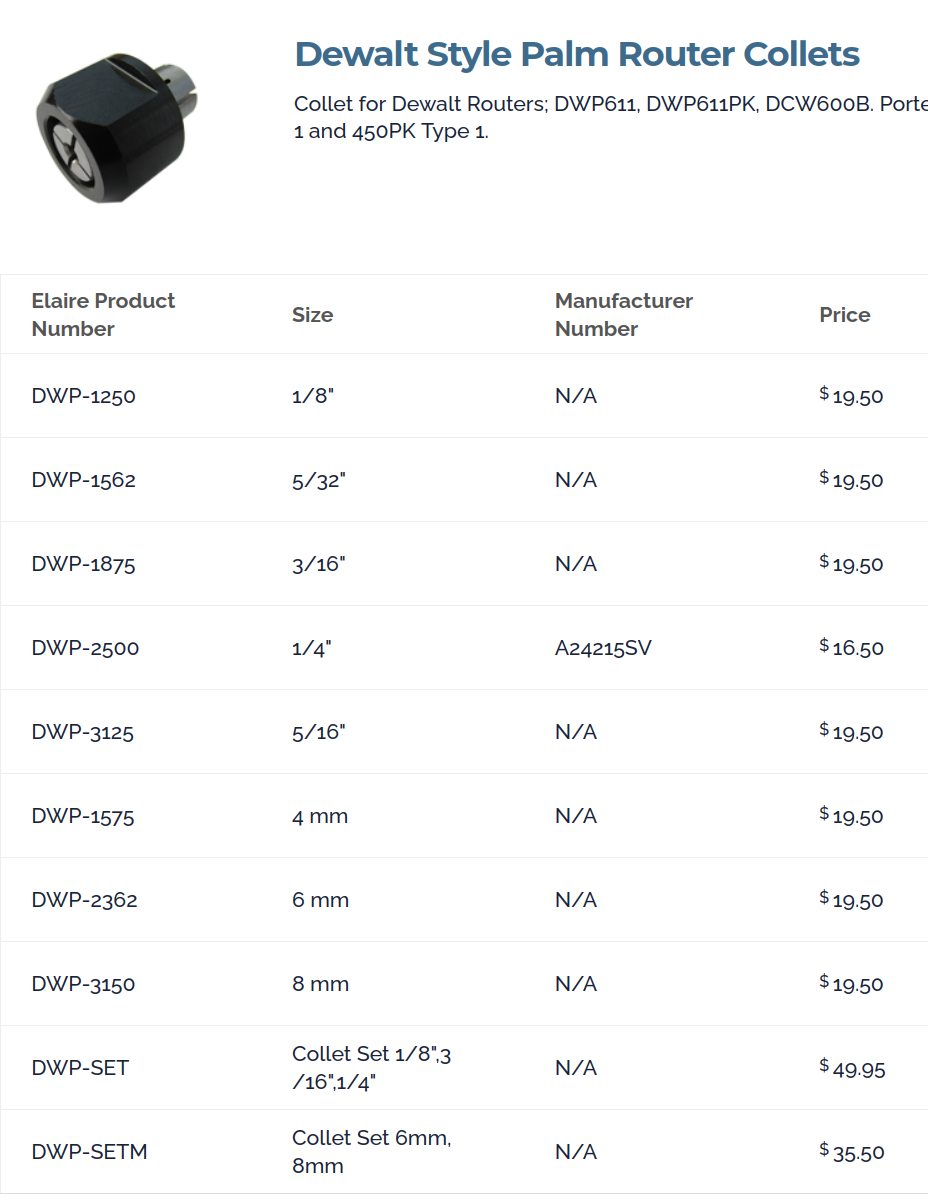Choose the DWP-1875 product row
928x1200 pixels.
464,564
